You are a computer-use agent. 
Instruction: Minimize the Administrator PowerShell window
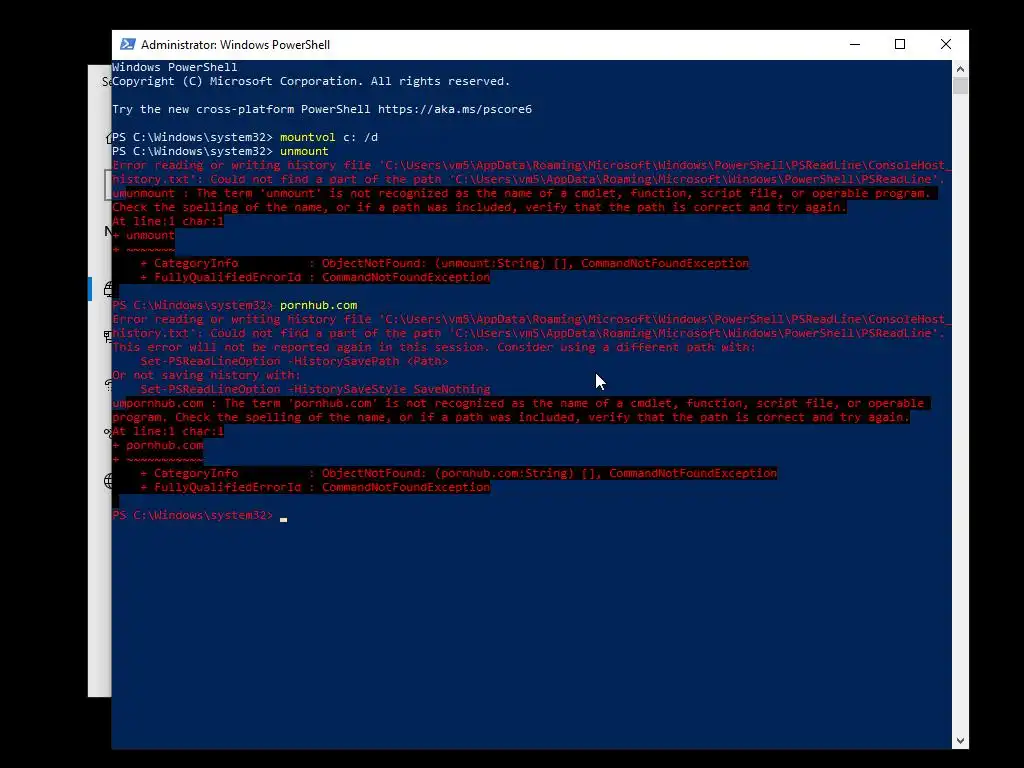point(854,44)
